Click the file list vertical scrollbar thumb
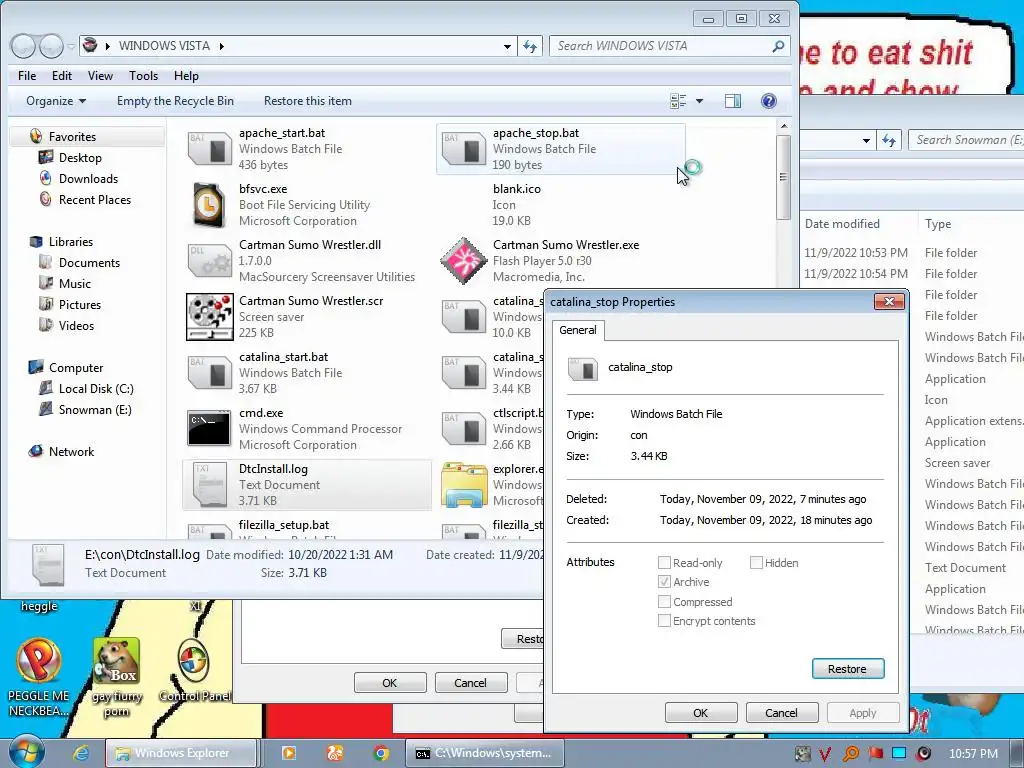Image resolution: width=1024 pixels, height=768 pixels. click(x=784, y=176)
